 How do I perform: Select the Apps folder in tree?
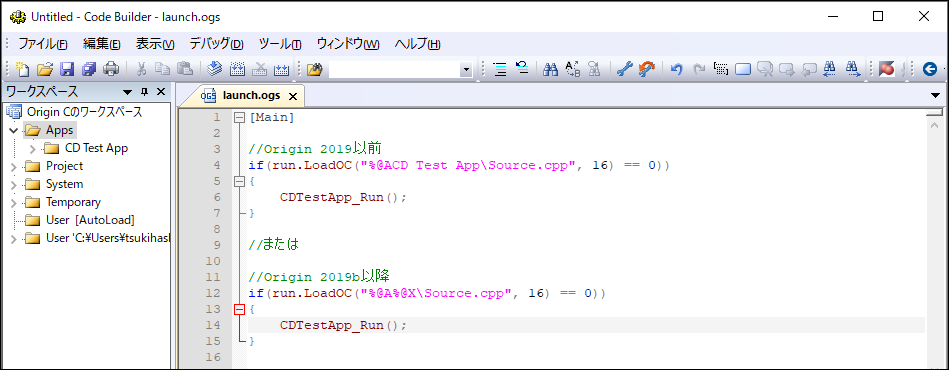point(59,130)
